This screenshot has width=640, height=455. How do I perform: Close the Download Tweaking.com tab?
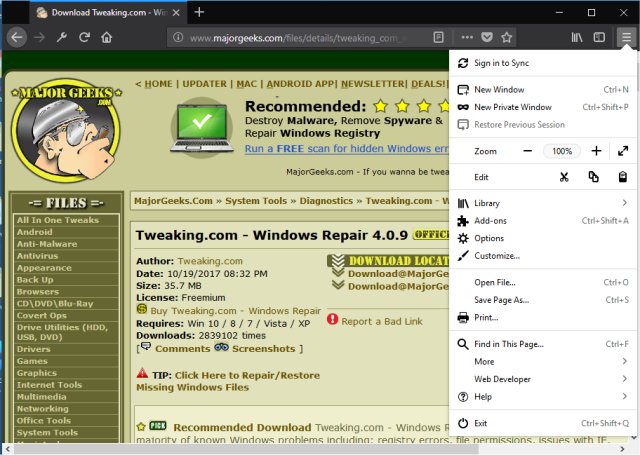(176, 13)
